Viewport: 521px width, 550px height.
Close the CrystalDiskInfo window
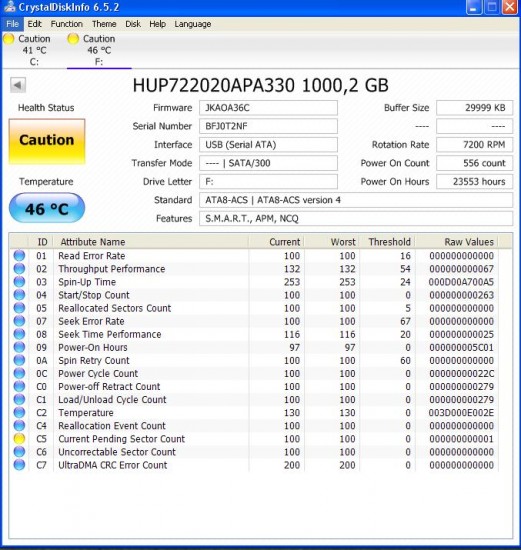[509, 7]
